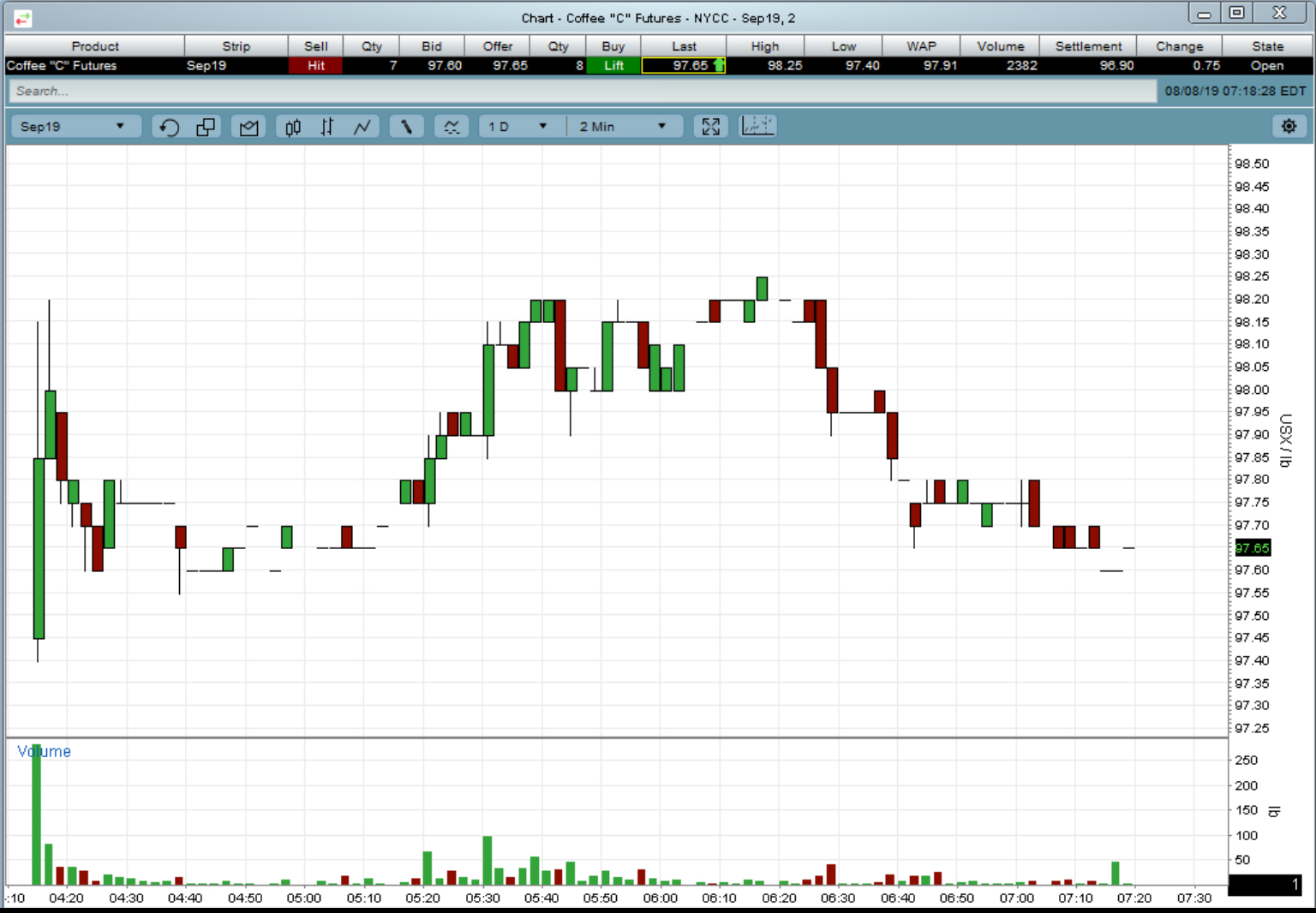Click the Open state cell
The height and width of the screenshot is (913, 1316).
tap(1266, 65)
